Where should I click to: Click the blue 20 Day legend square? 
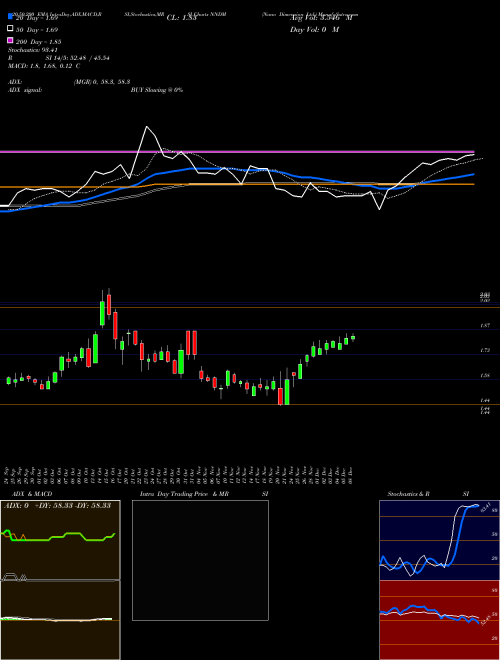pos(10,17)
